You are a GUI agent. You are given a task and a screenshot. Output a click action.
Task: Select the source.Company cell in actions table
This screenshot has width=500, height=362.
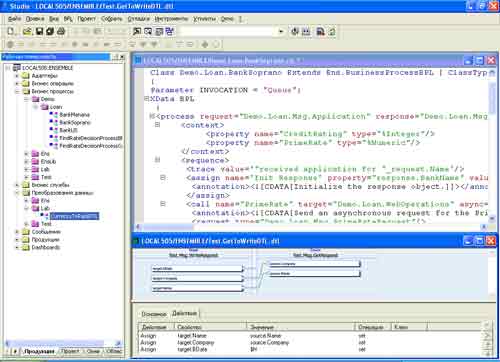pyautogui.click(x=270, y=342)
